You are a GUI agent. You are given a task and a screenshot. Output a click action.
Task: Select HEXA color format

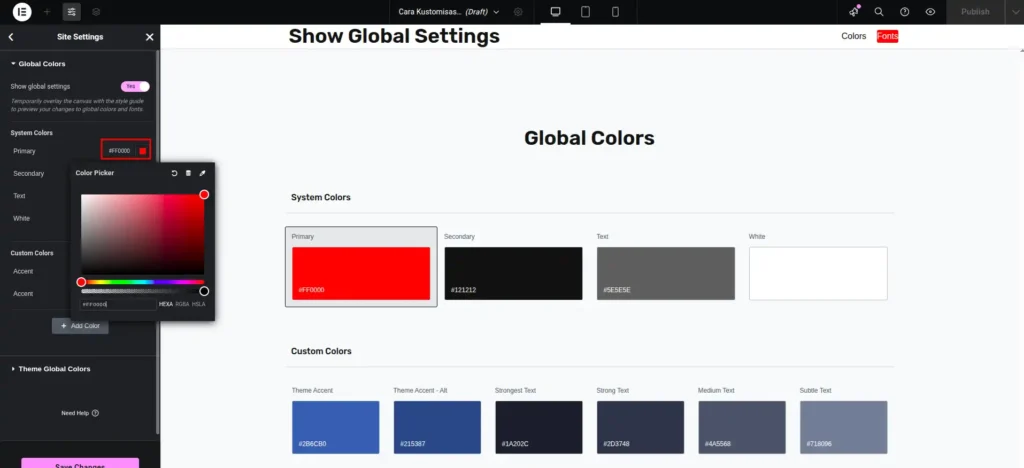coord(166,304)
